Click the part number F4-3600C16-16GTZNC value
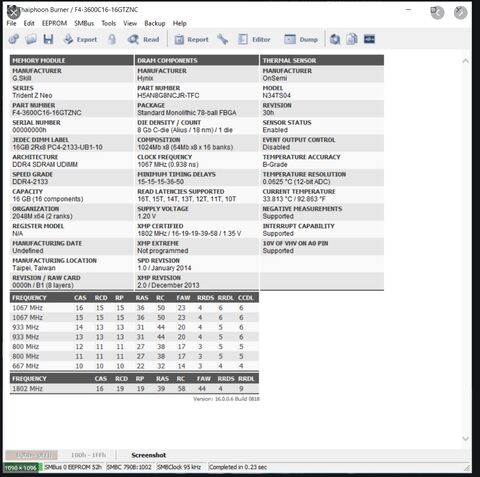Screen dimensions: 480x477 point(47,113)
